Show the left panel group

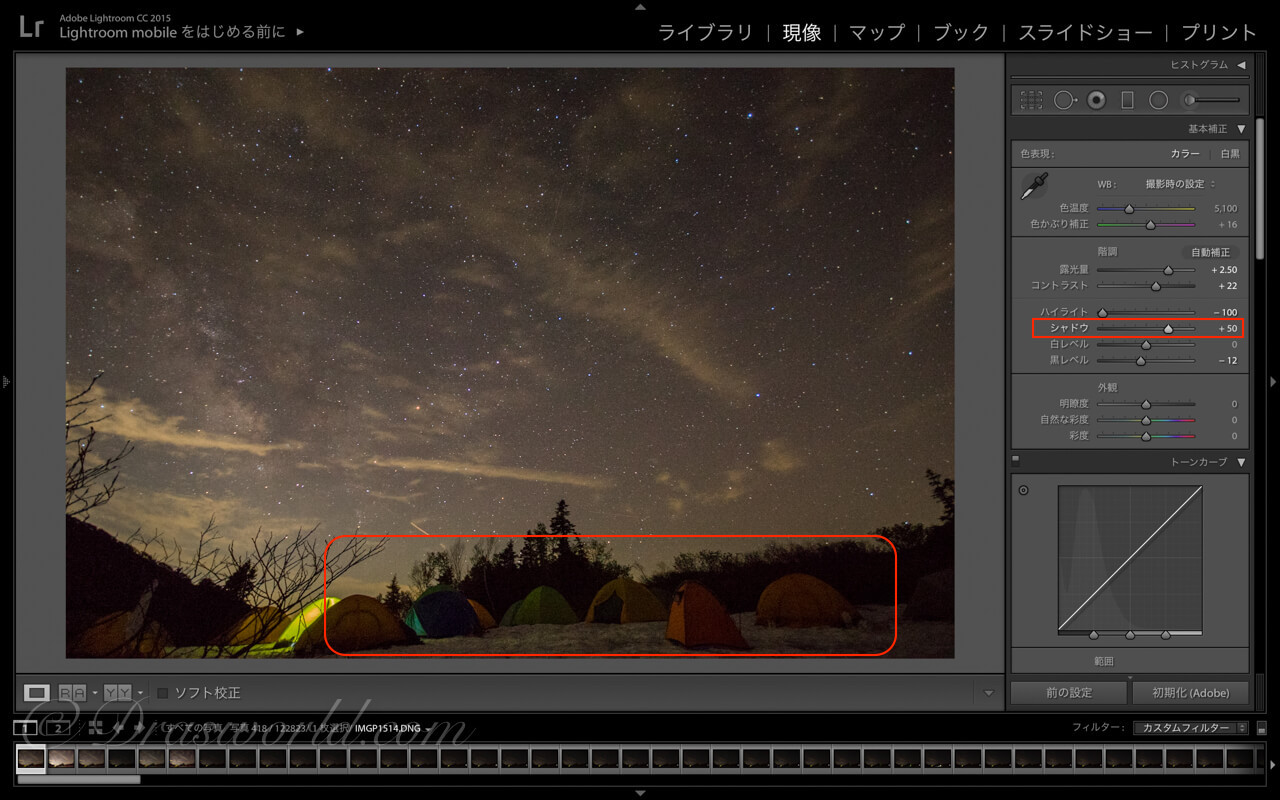point(6,381)
